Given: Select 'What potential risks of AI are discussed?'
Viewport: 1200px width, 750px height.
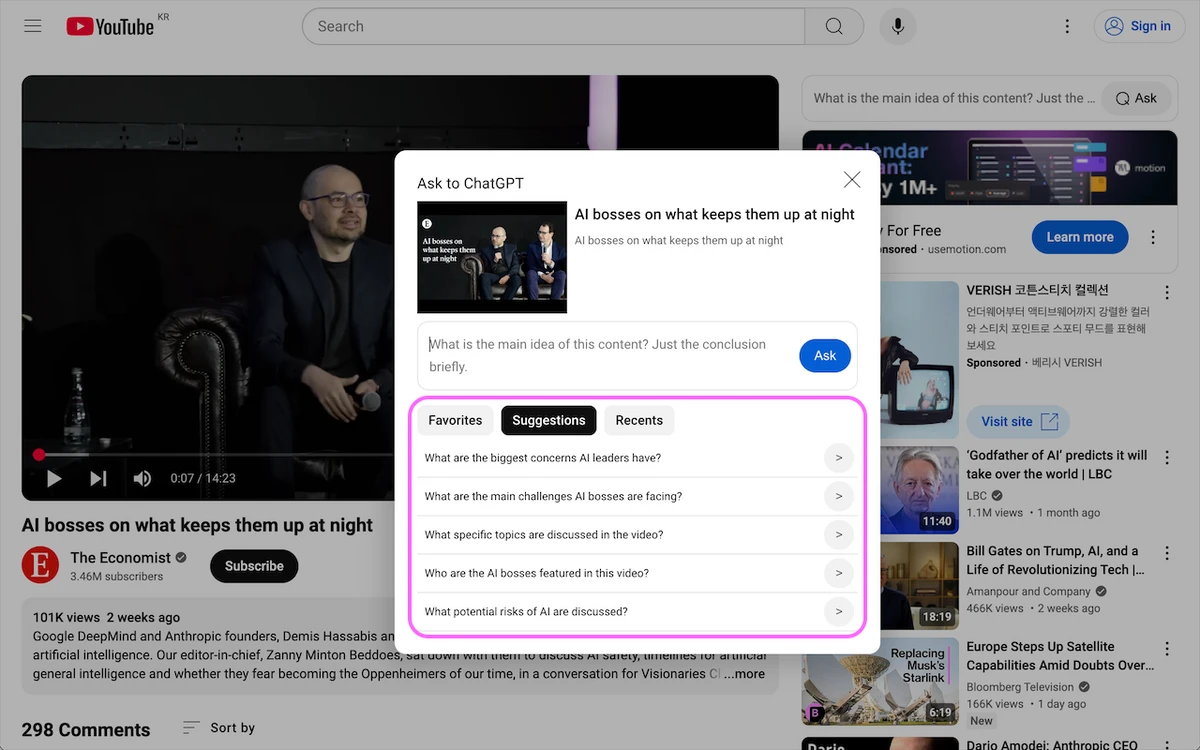Looking at the screenshot, I should click(x=526, y=611).
